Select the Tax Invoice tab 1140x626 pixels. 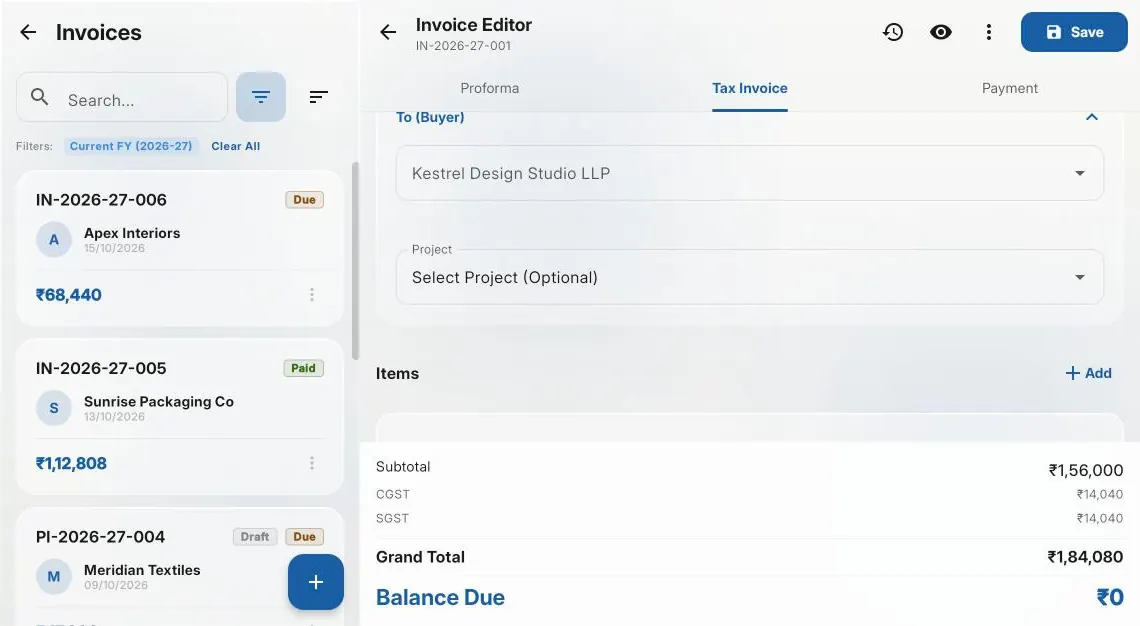(750, 88)
